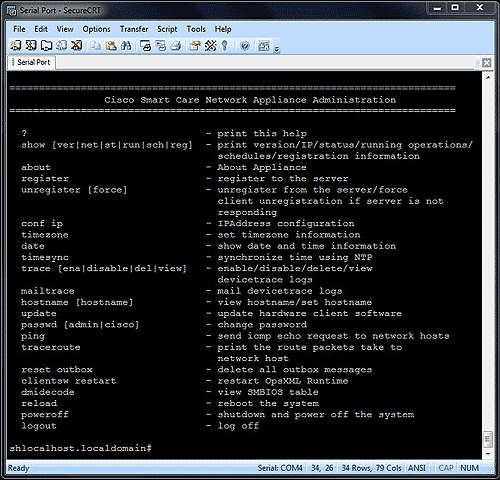Click the 'mailtrace' command text

click(48, 291)
